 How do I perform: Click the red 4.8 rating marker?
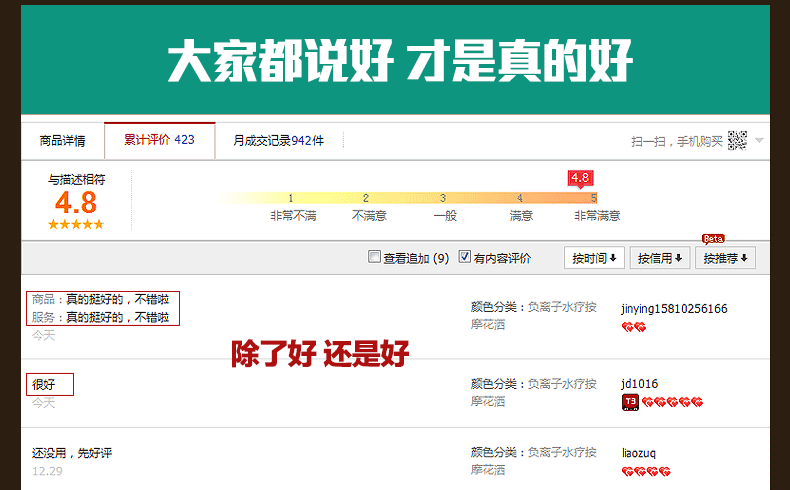coord(580,178)
